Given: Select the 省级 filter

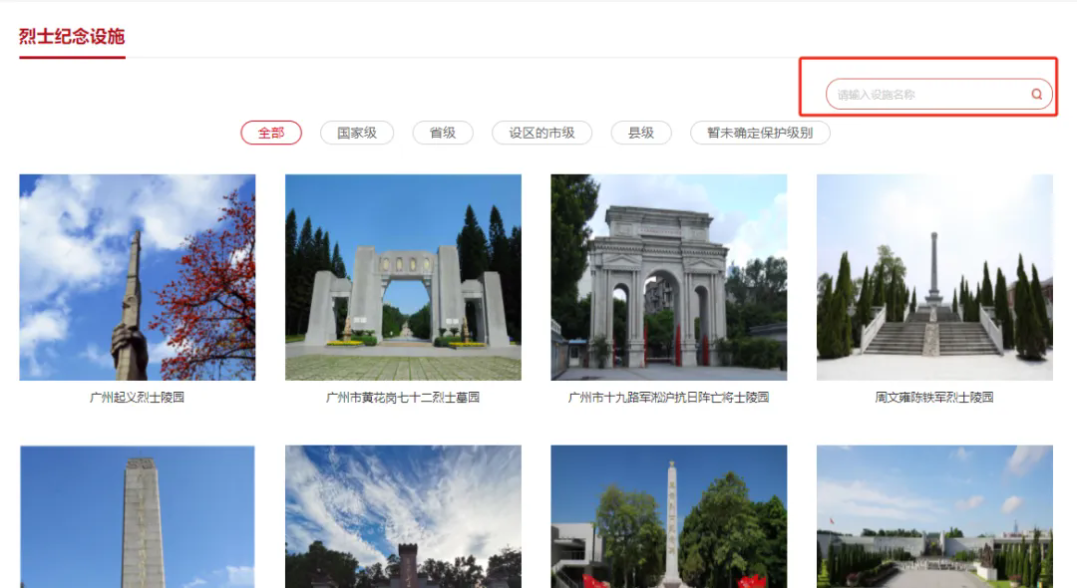Looking at the screenshot, I should click(443, 132).
